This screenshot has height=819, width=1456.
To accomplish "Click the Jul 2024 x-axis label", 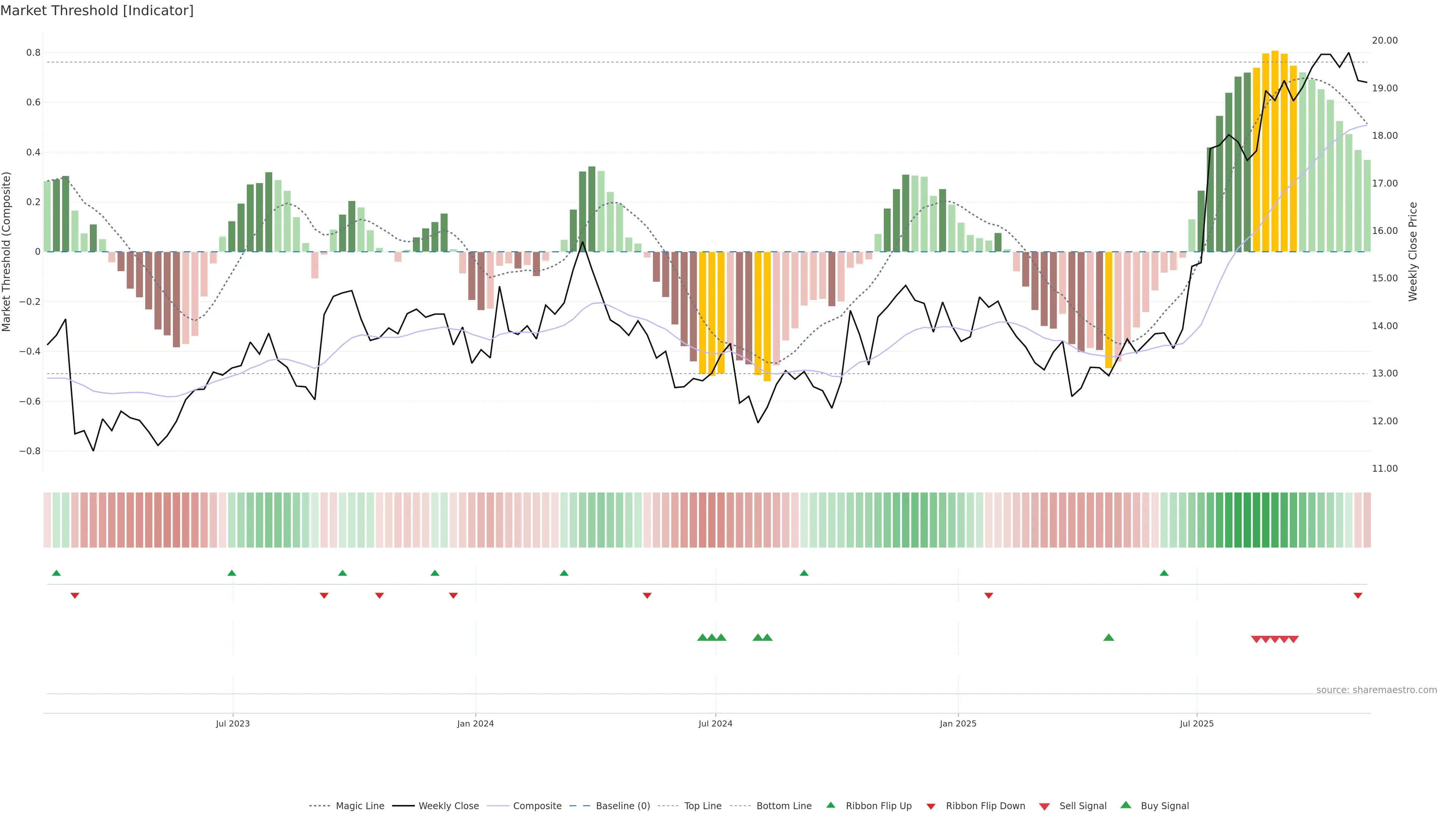I will point(715,723).
